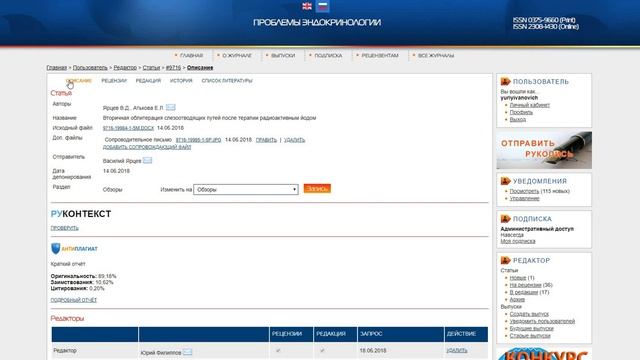Select the Описание tab
Screen dimensions: 640x360
79,81
